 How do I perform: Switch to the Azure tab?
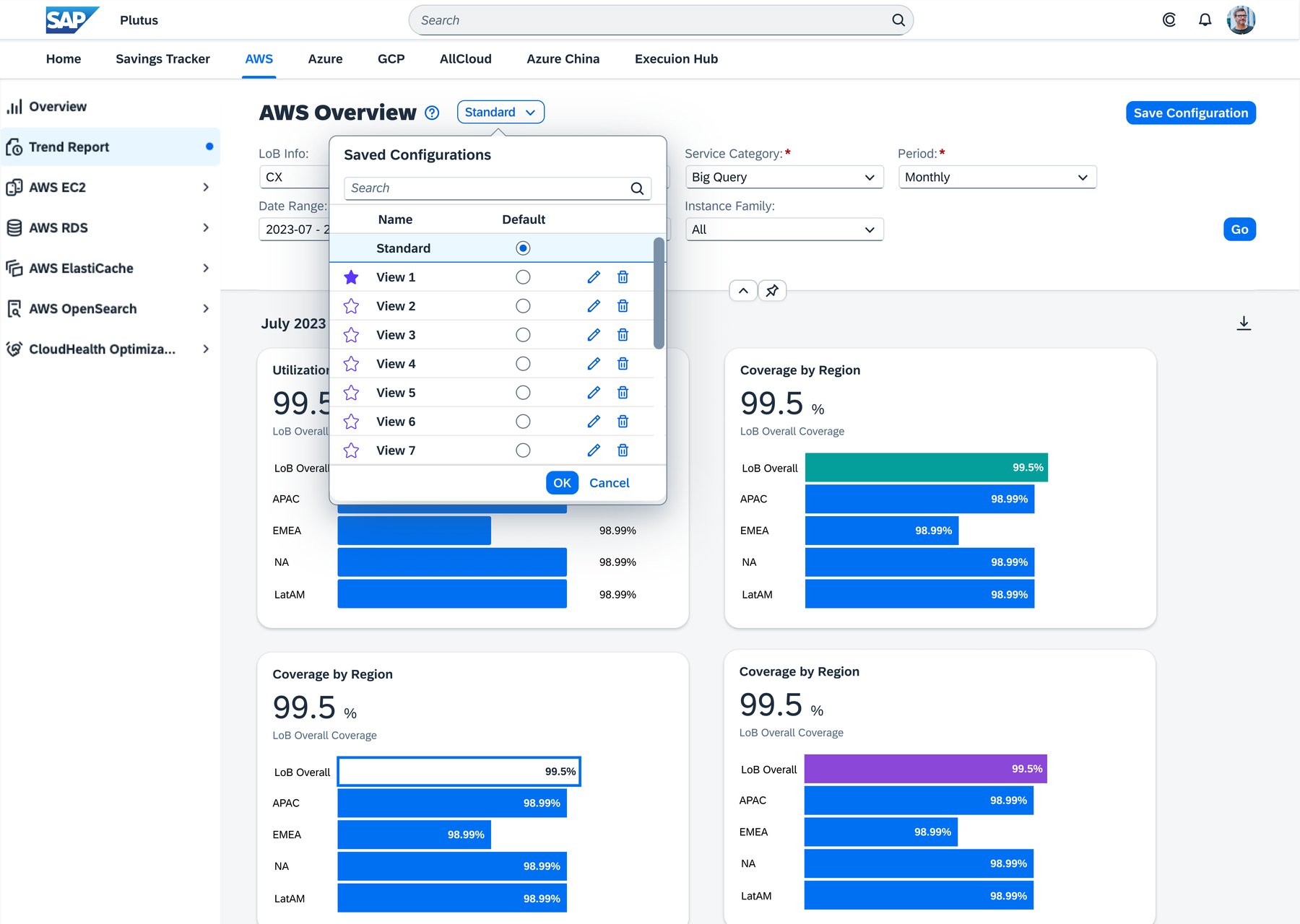click(325, 59)
